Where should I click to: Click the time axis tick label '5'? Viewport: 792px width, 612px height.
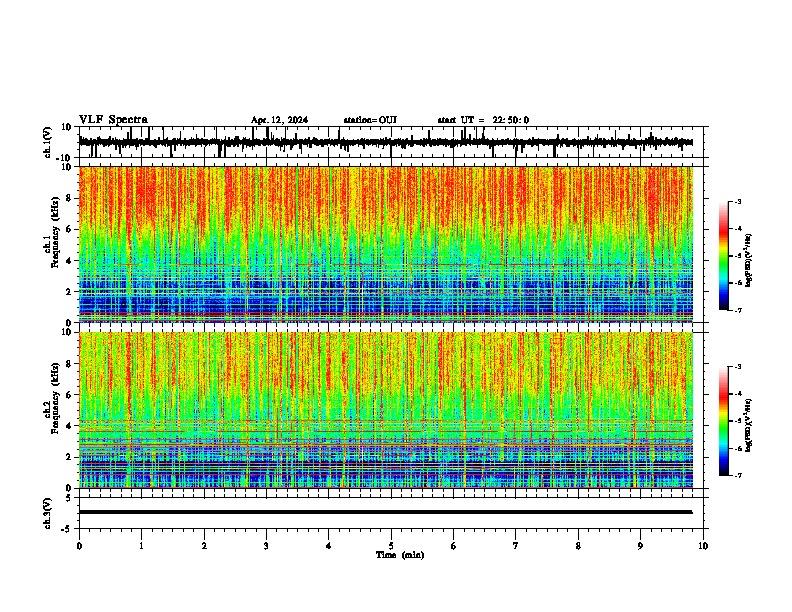click(391, 546)
